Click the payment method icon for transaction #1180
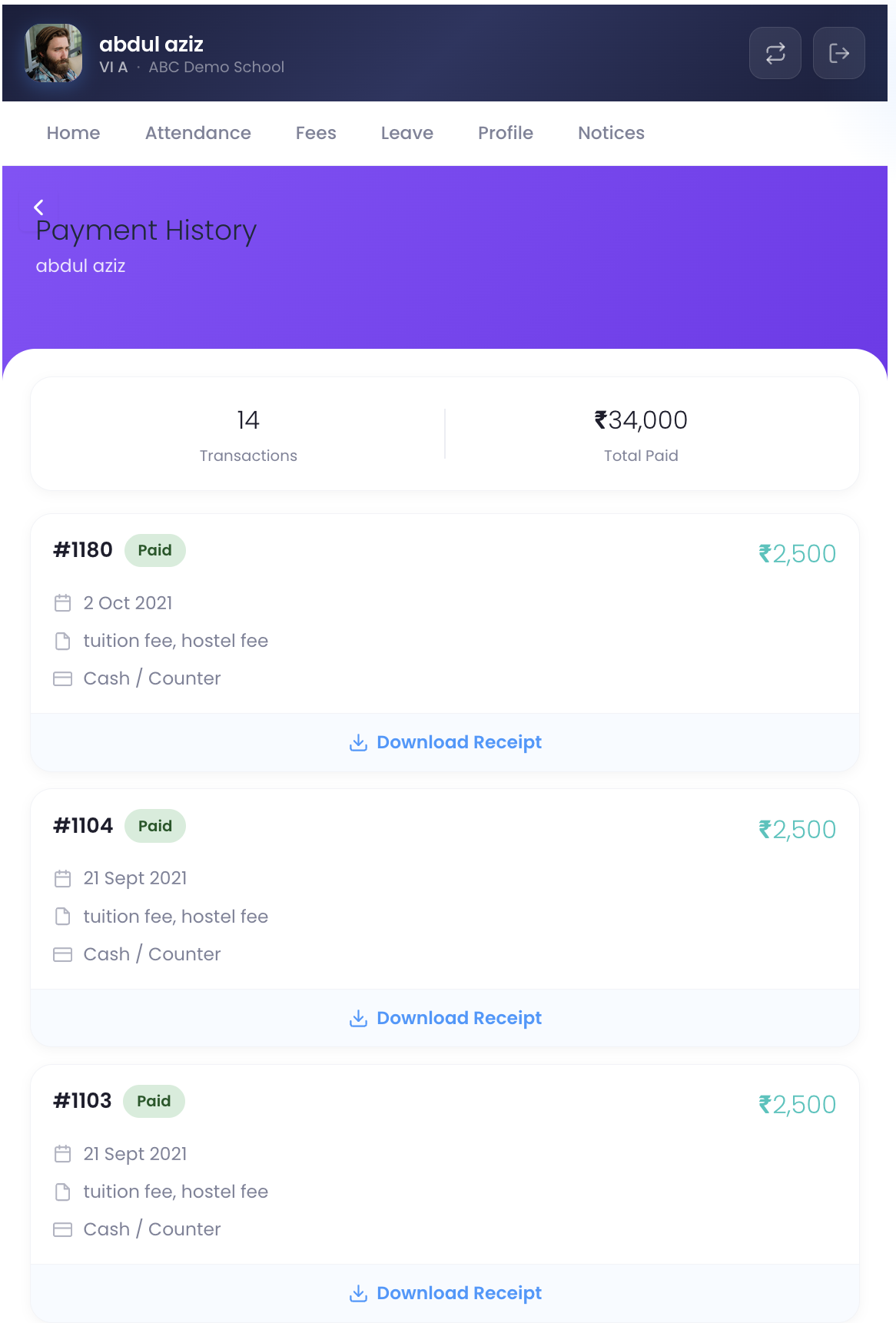The width and height of the screenshot is (896, 1323). tap(63, 678)
